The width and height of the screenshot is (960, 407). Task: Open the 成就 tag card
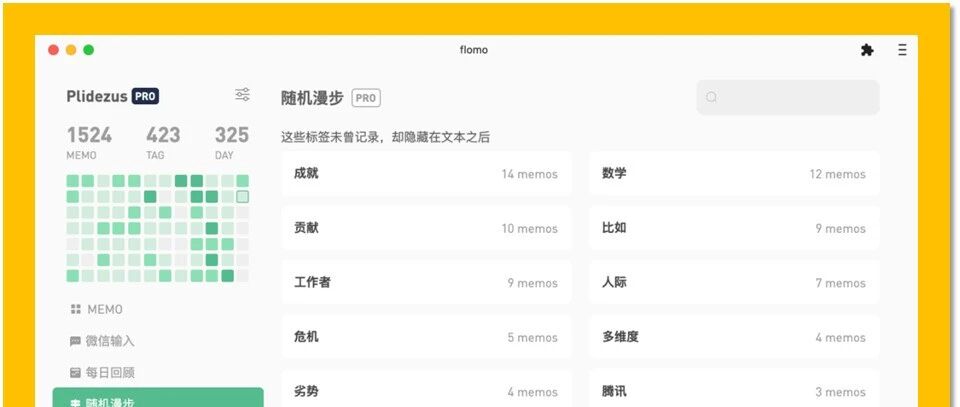coord(426,174)
